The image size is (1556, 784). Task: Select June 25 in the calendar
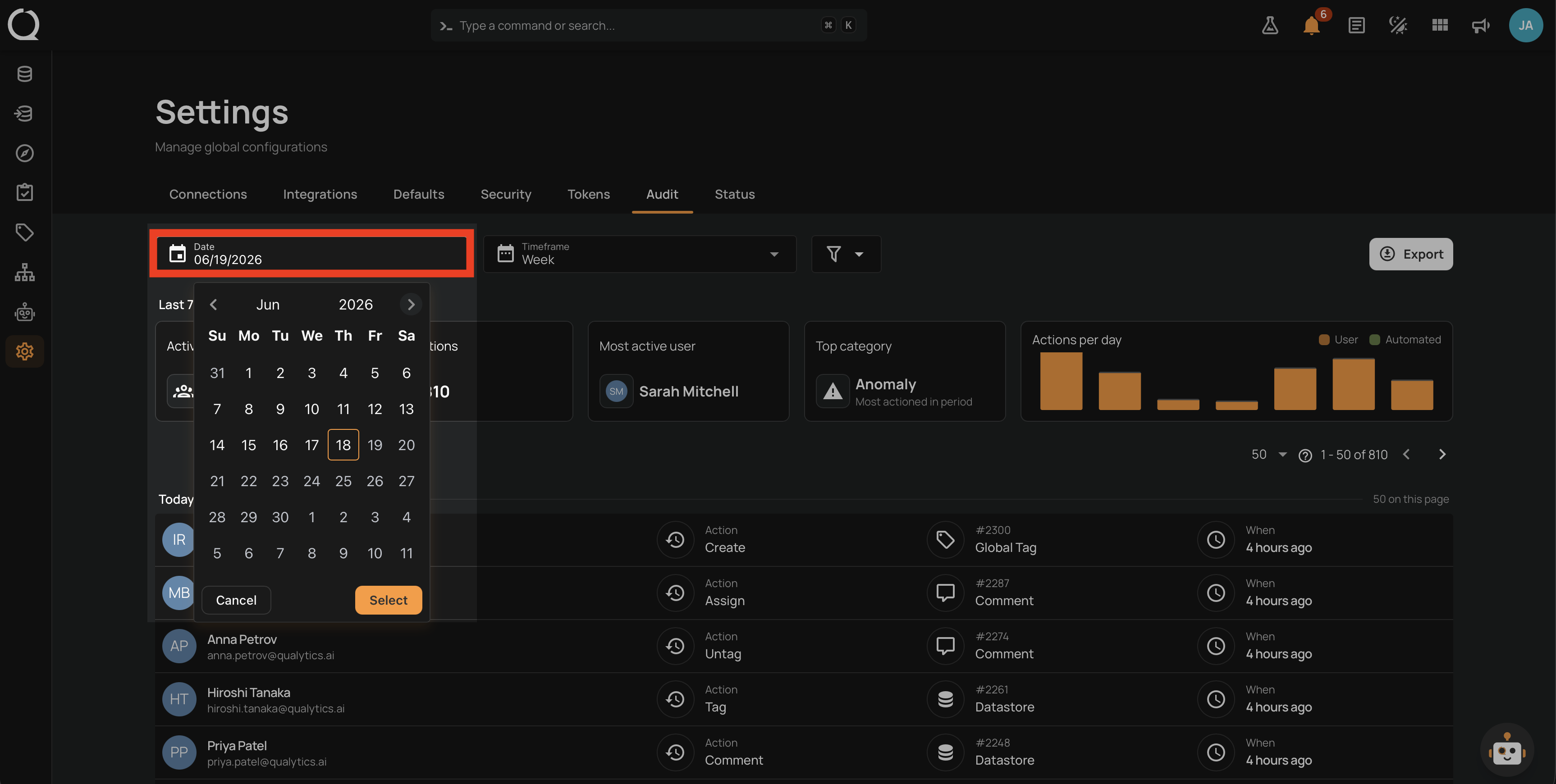click(343, 481)
